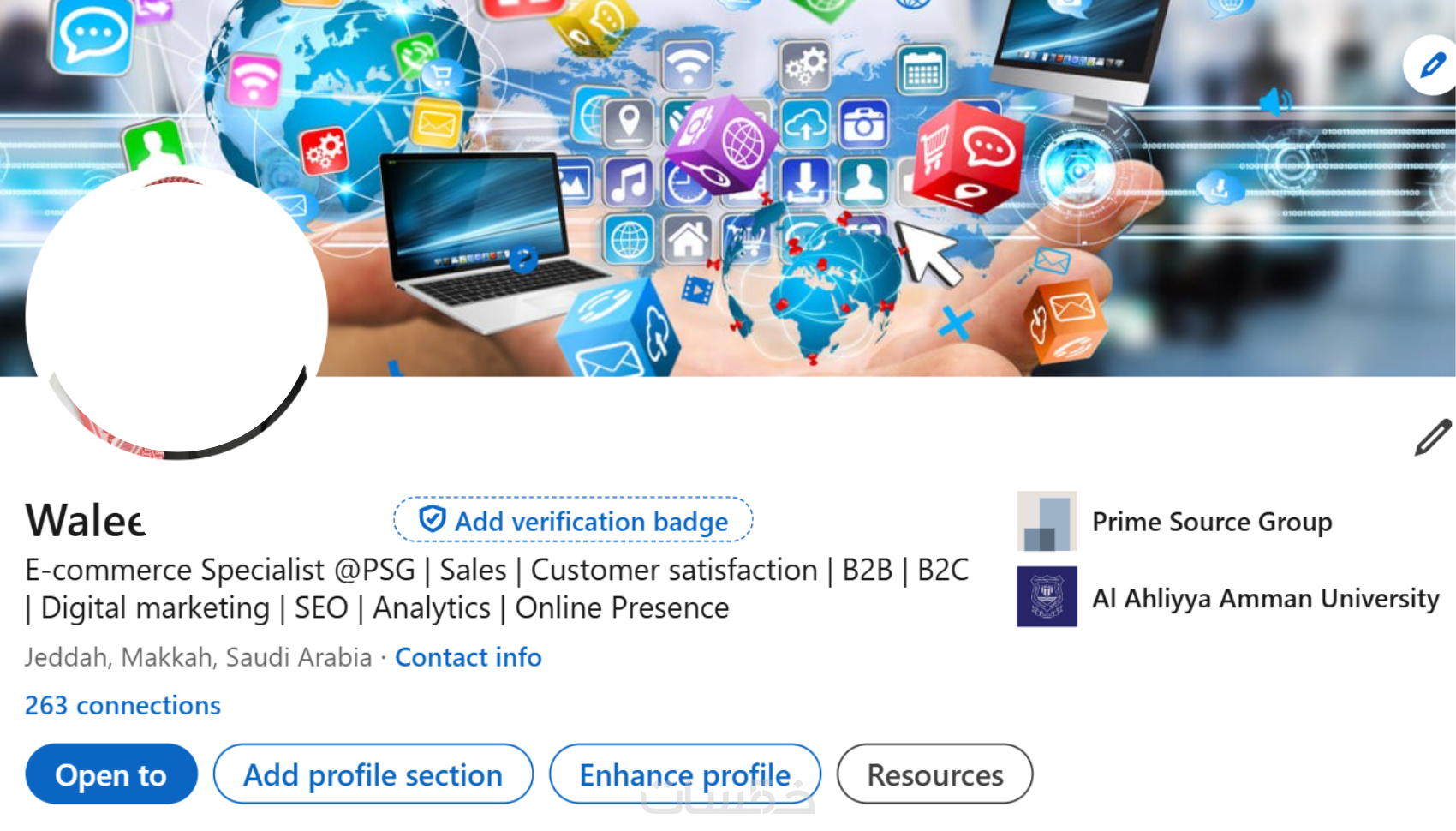Click the profile name Walee
1456x831 pixels.
tap(86, 520)
